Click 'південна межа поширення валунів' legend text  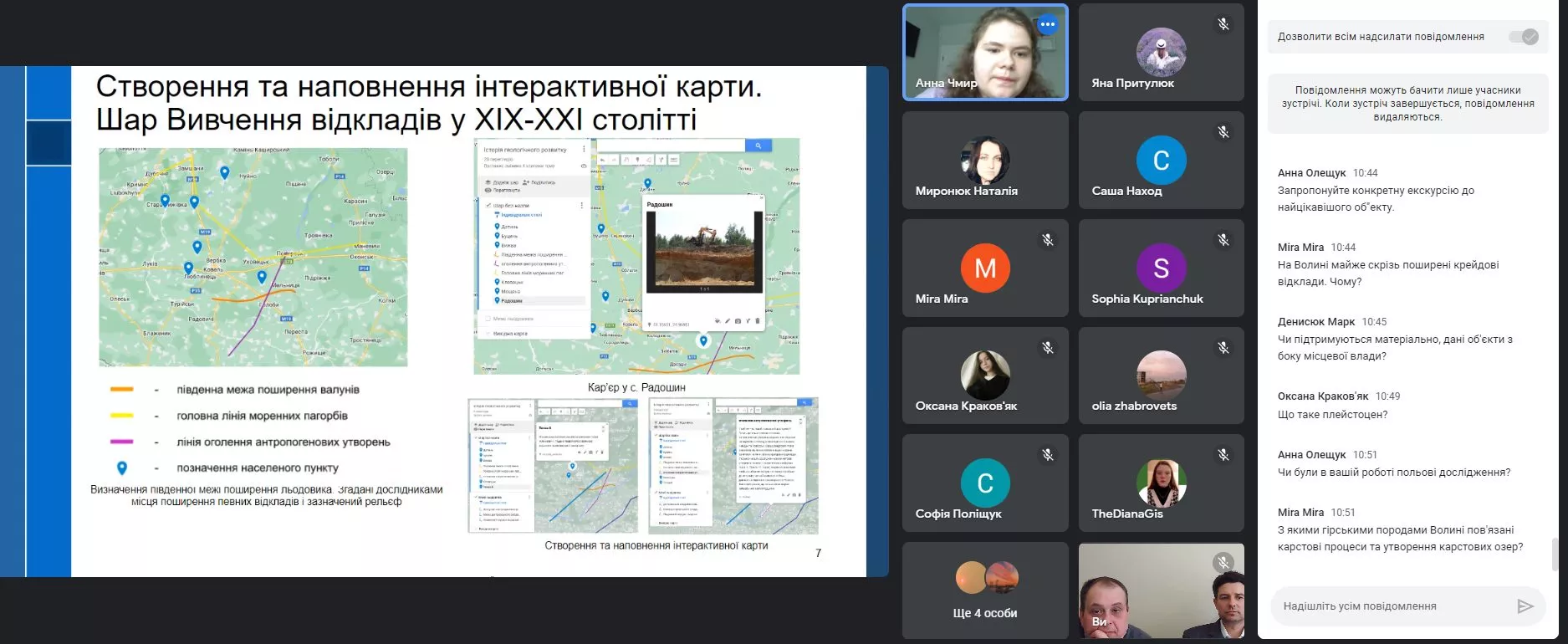(x=268, y=390)
